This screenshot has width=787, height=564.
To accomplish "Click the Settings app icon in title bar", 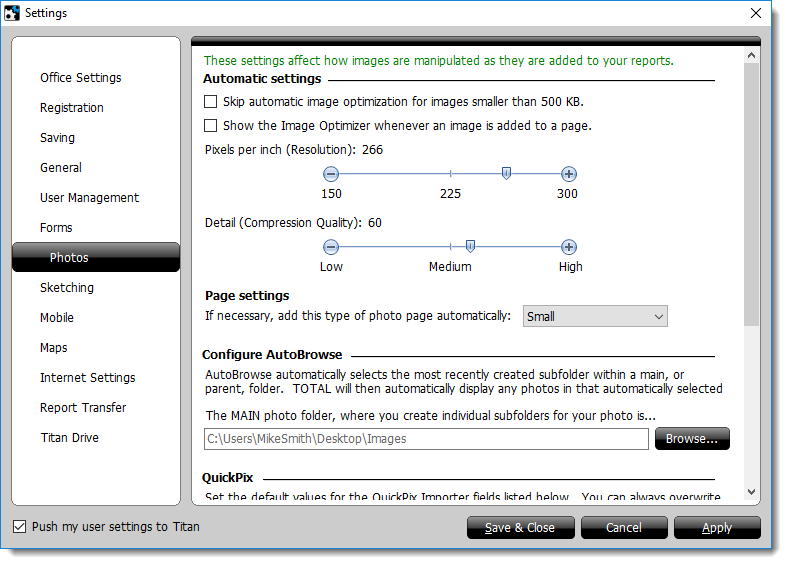I will point(12,13).
